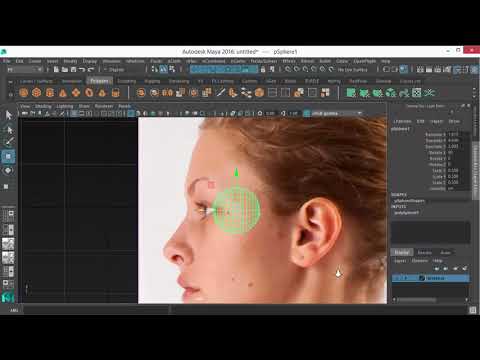Screen dimensions: 480x360
Task: Create a polygon cylinder from the shelf
Action: click(x=50, y=92)
